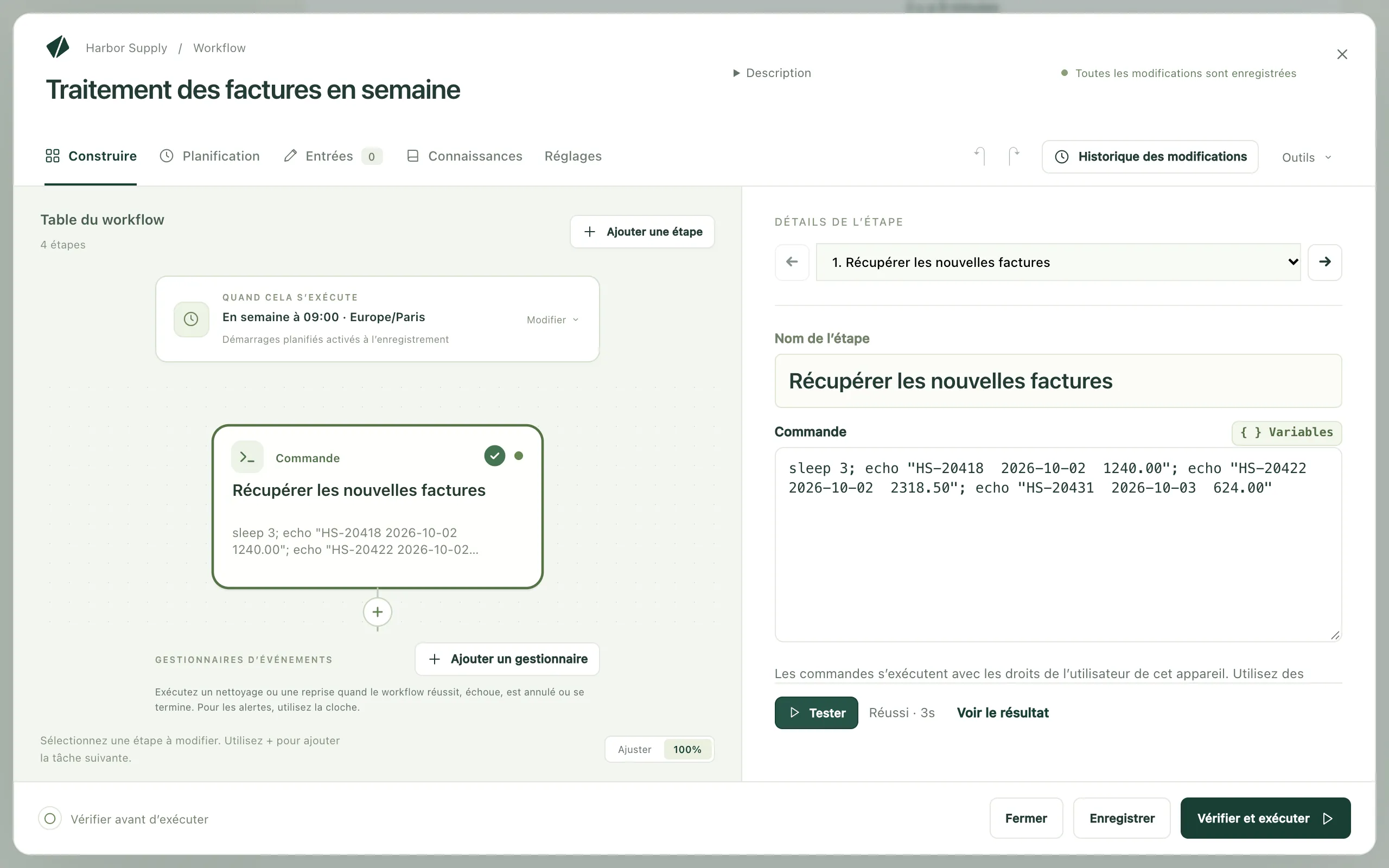The image size is (1389, 868).
Task: Run the step with Tester button
Action: pyautogui.click(x=816, y=713)
